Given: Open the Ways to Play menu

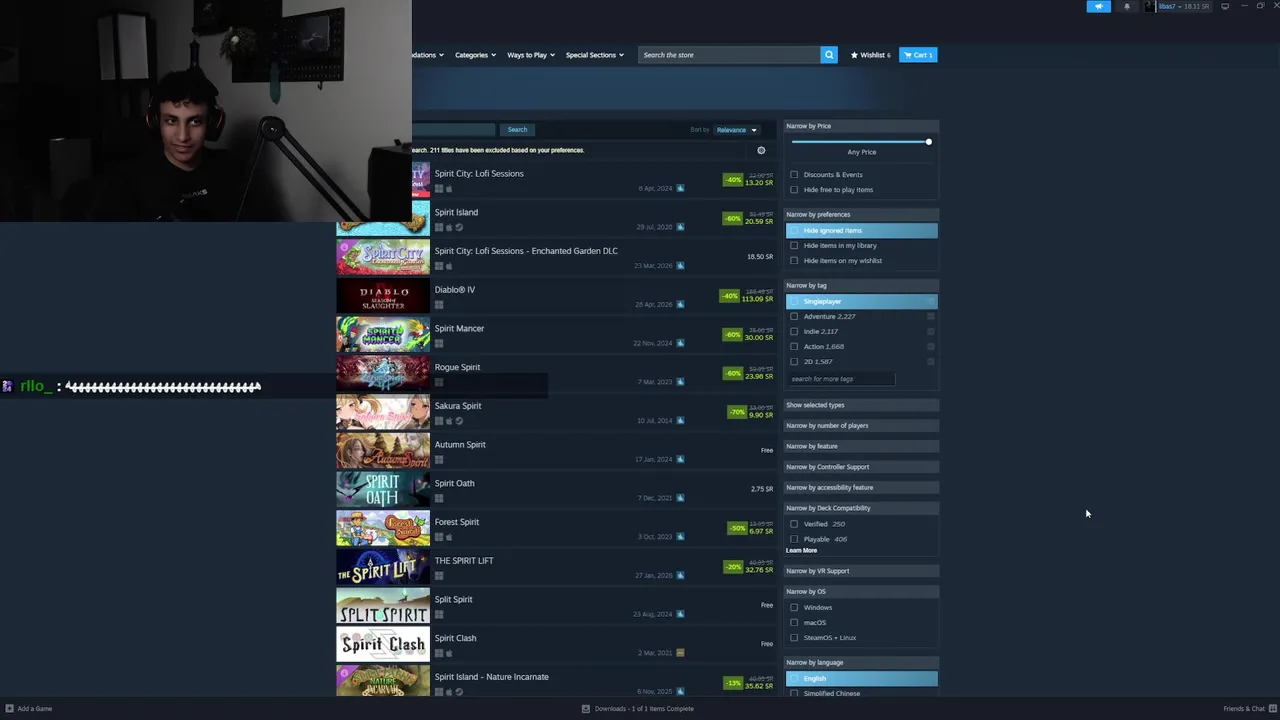Looking at the screenshot, I should click(x=530, y=55).
